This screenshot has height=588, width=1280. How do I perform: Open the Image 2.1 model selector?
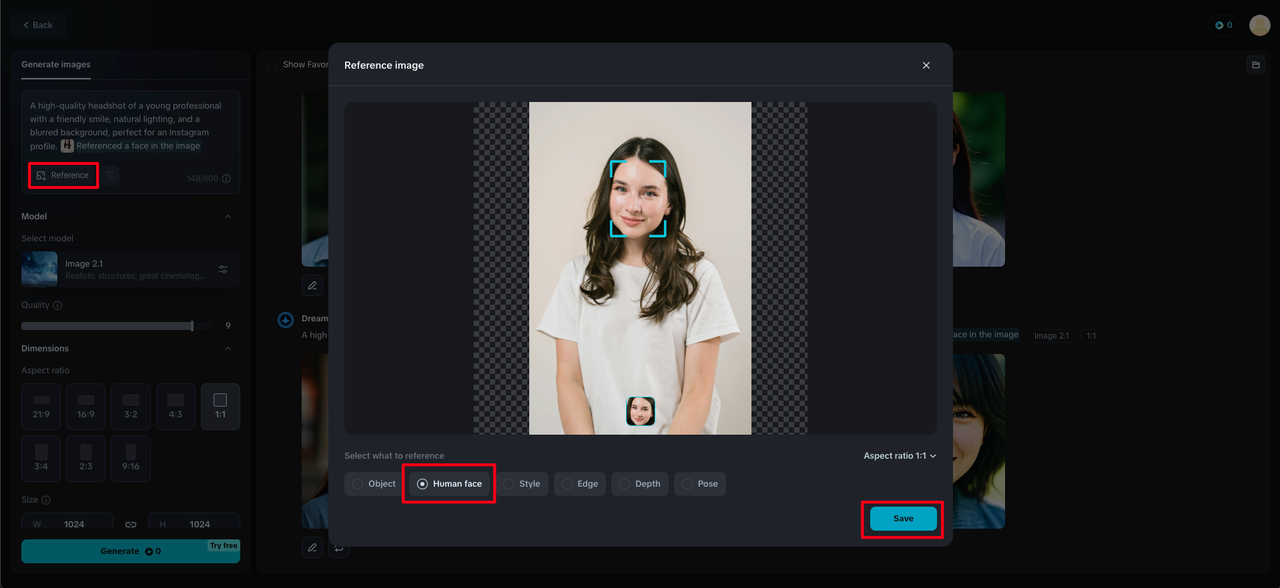point(130,270)
